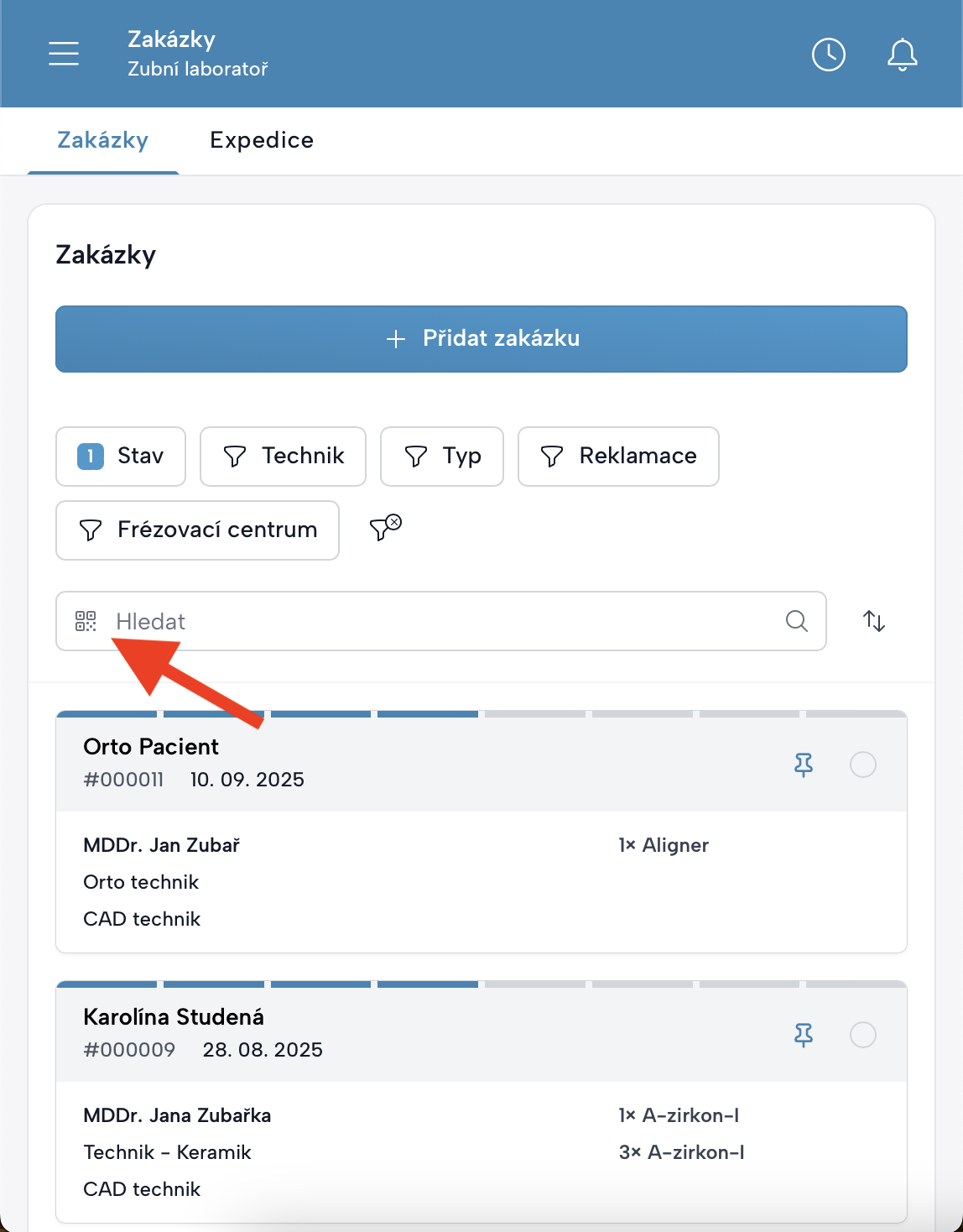This screenshot has width=963, height=1232.
Task: Open the Stav filter dropdown
Action: 121,456
